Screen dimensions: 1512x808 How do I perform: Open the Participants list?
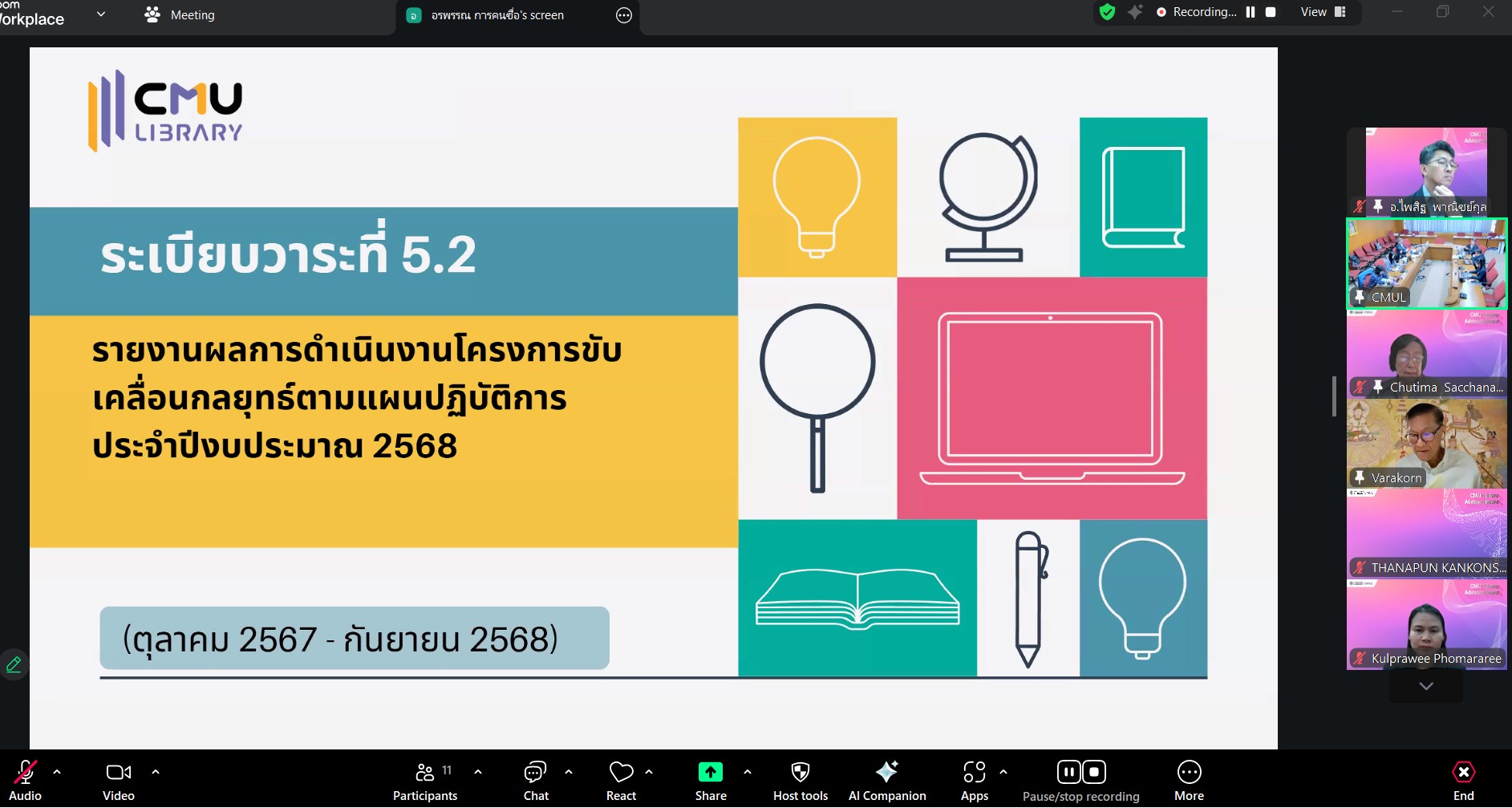coord(425,780)
